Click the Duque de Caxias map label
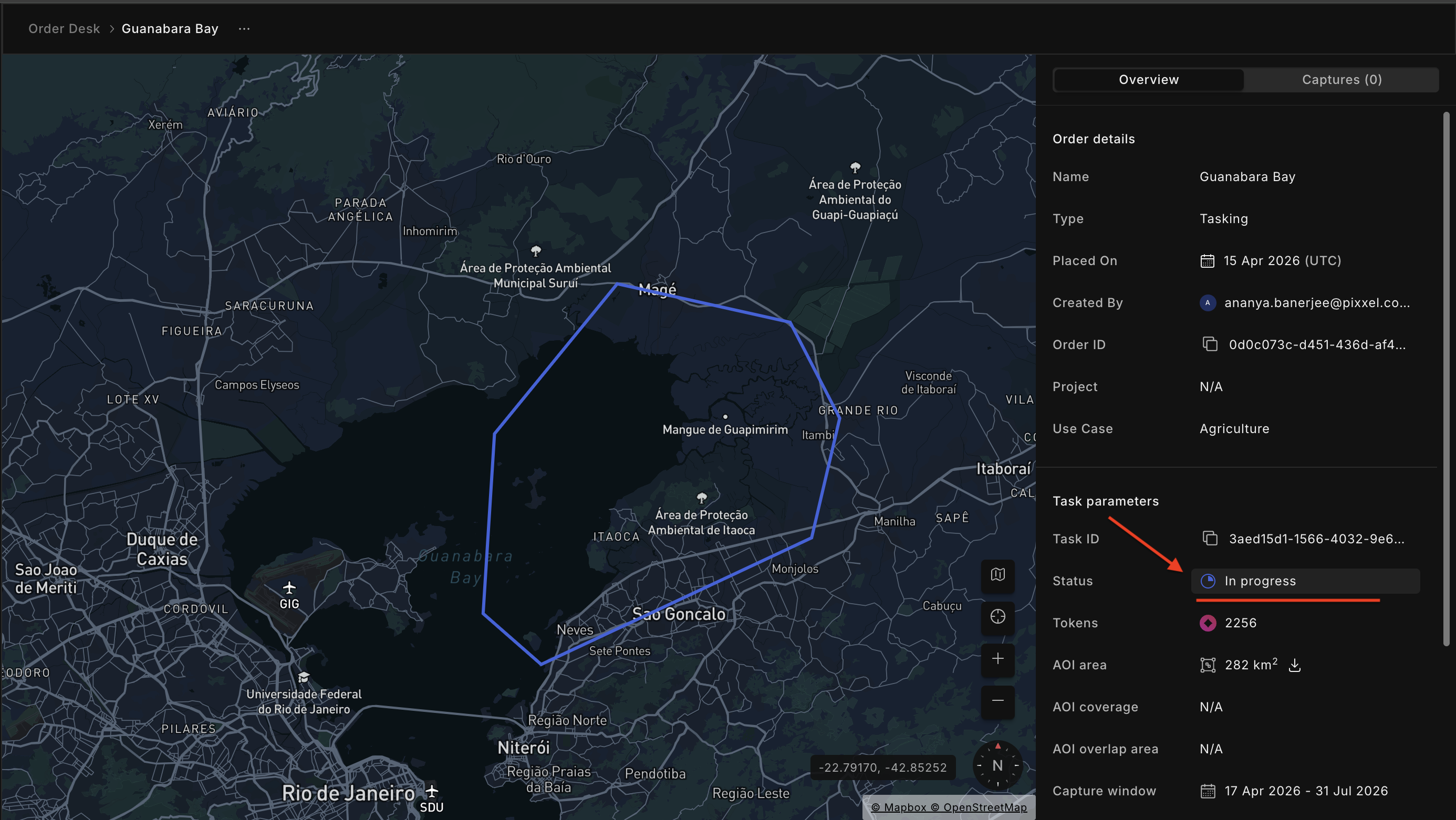The image size is (1456, 820). 162,549
